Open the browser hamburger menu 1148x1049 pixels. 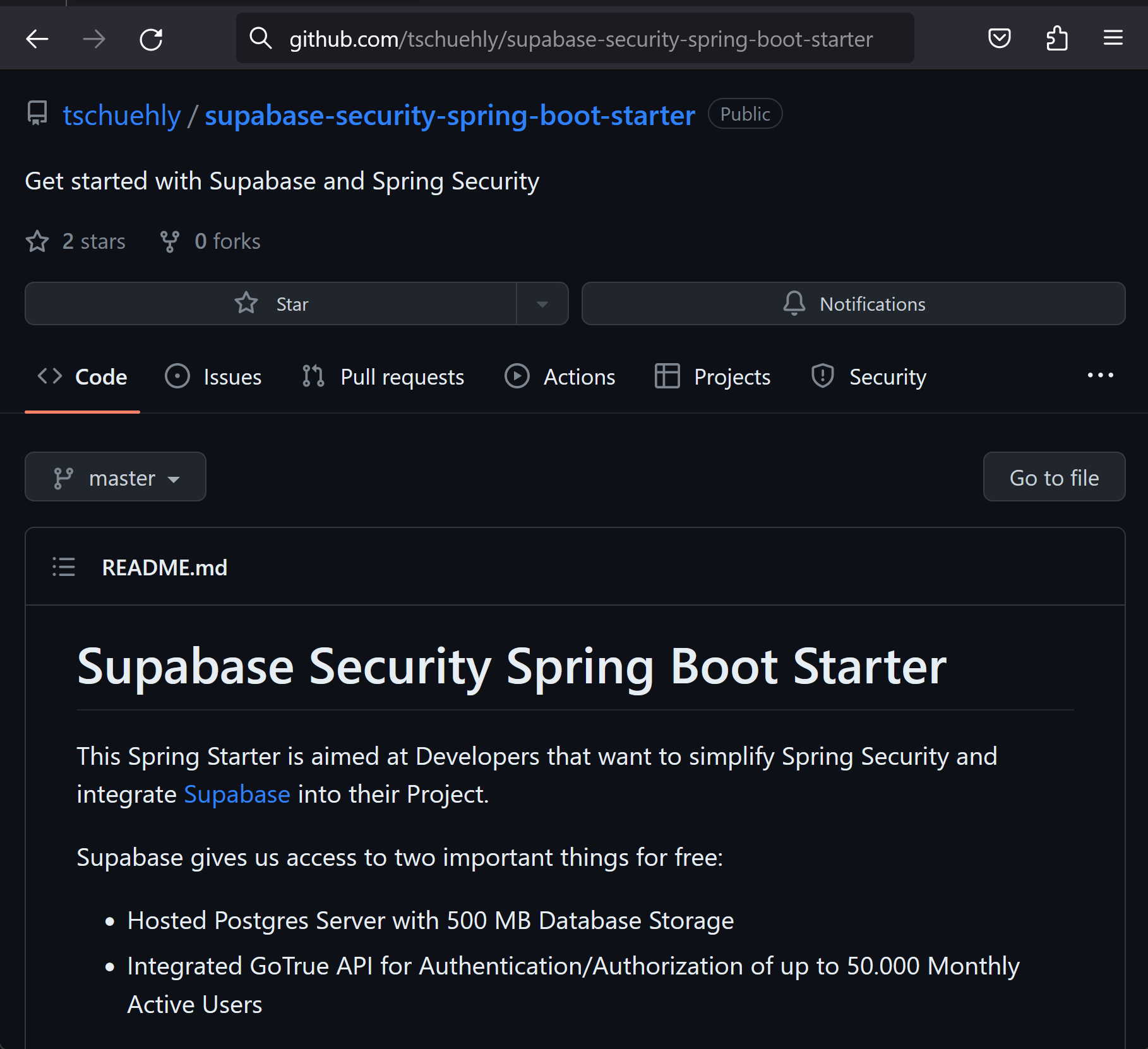pyautogui.click(x=1113, y=39)
